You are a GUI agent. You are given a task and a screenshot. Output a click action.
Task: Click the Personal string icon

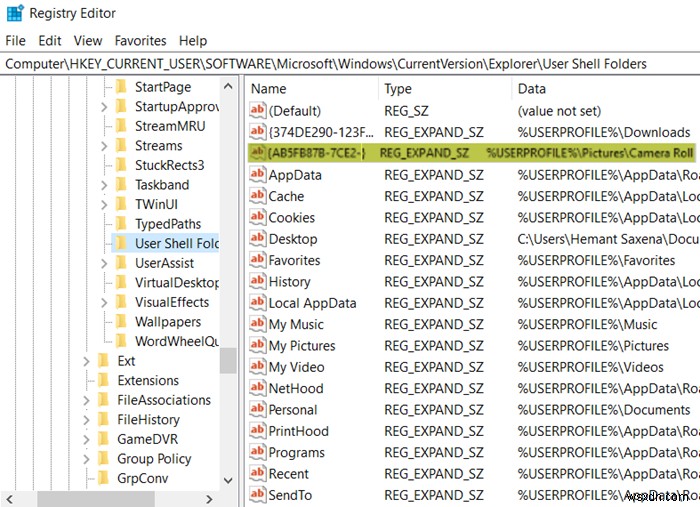258,409
